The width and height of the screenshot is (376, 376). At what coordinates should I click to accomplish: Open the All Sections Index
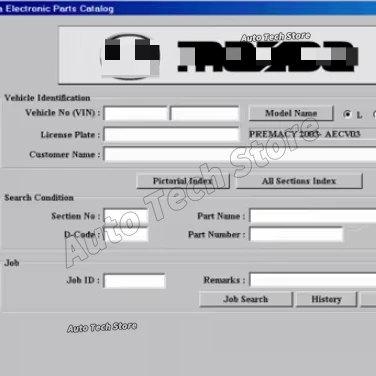[299, 181]
